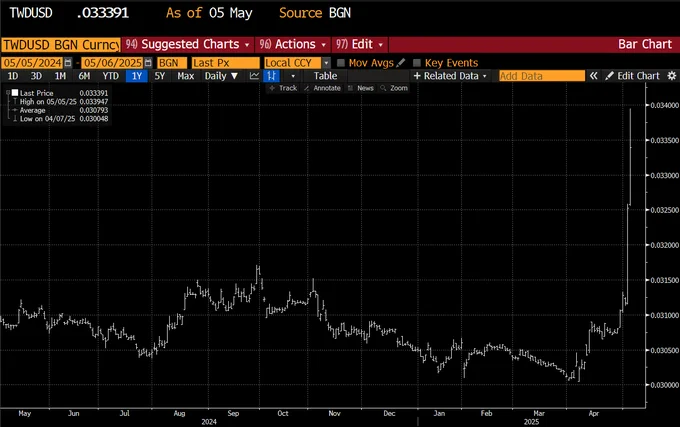Click the Local CCY currency field

pyautogui.click(x=293, y=63)
